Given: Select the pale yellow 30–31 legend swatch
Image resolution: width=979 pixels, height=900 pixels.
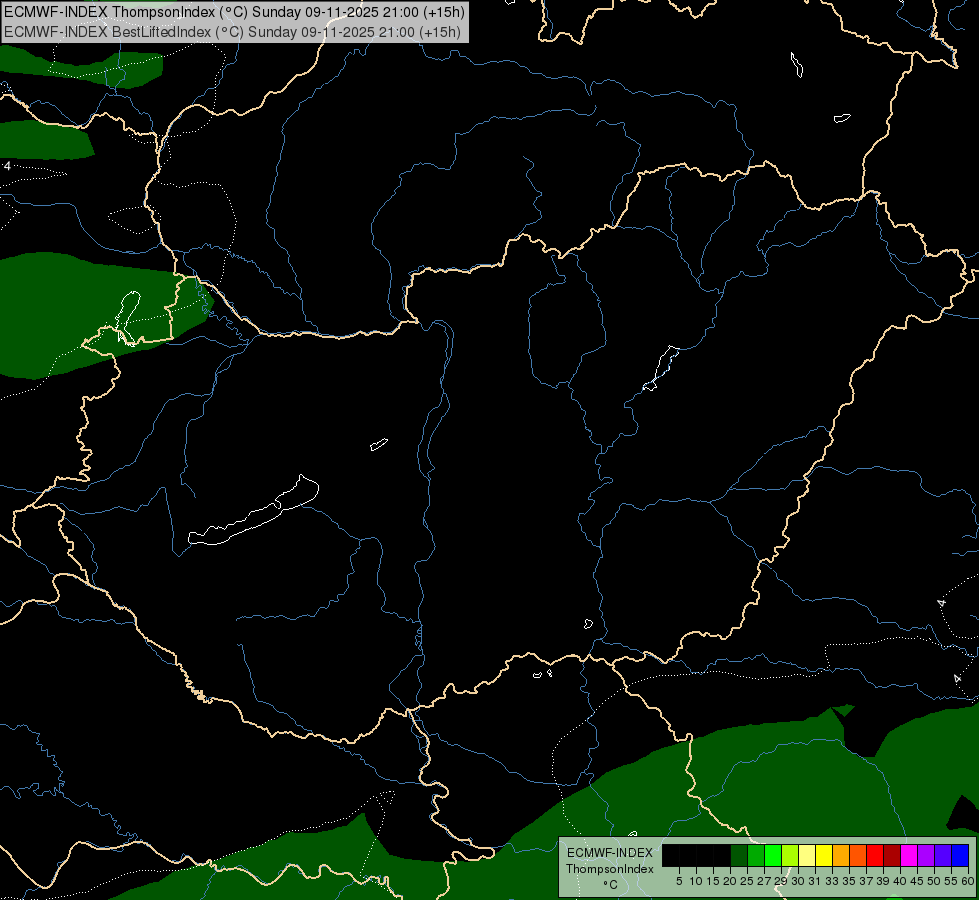Looking at the screenshot, I should pyautogui.click(x=807, y=855).
